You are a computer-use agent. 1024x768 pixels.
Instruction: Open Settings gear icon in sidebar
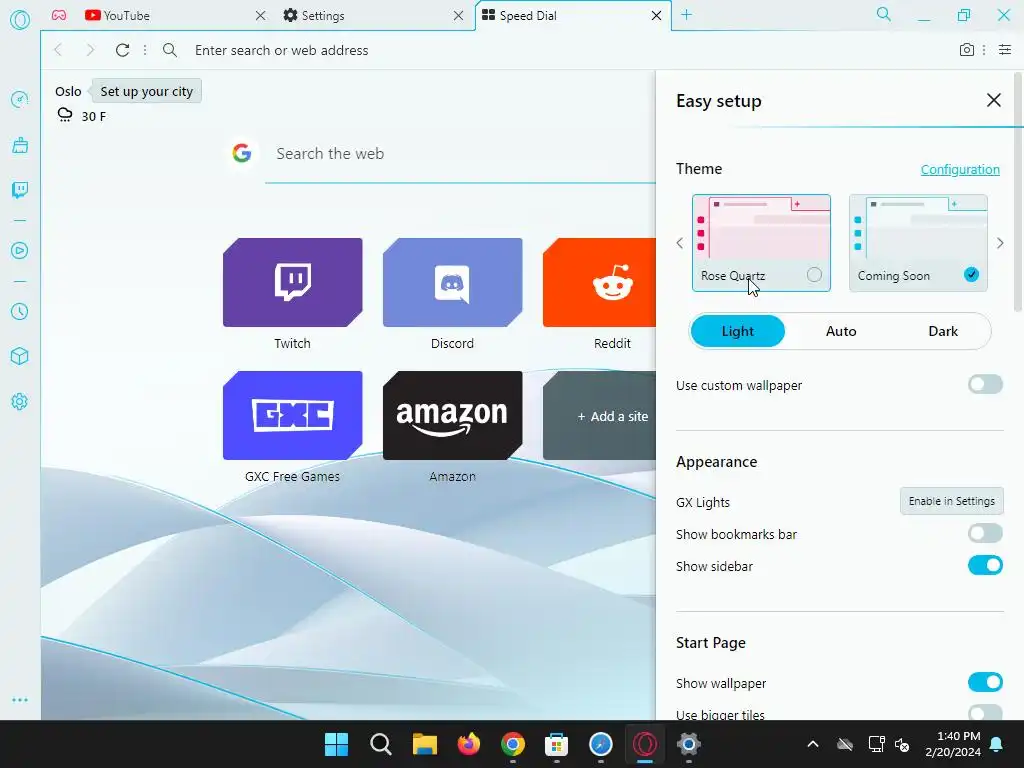click(20, 401)
